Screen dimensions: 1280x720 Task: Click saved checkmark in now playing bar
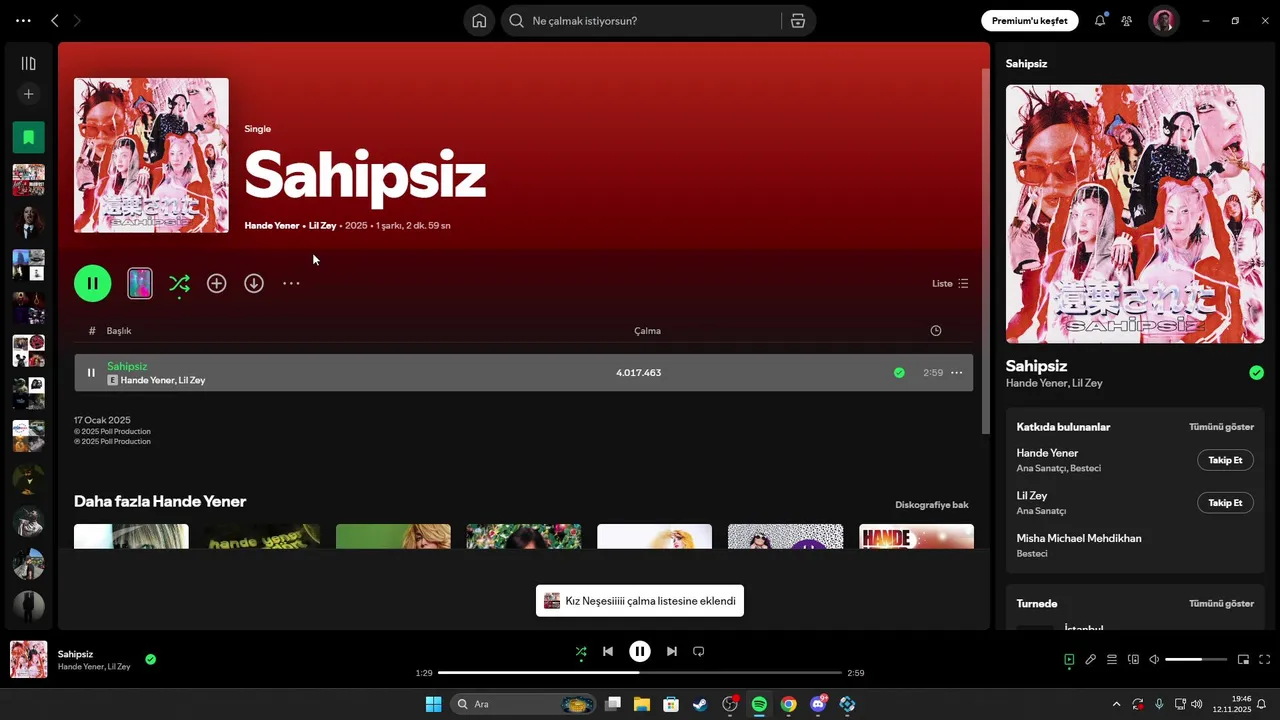point(150,659)
